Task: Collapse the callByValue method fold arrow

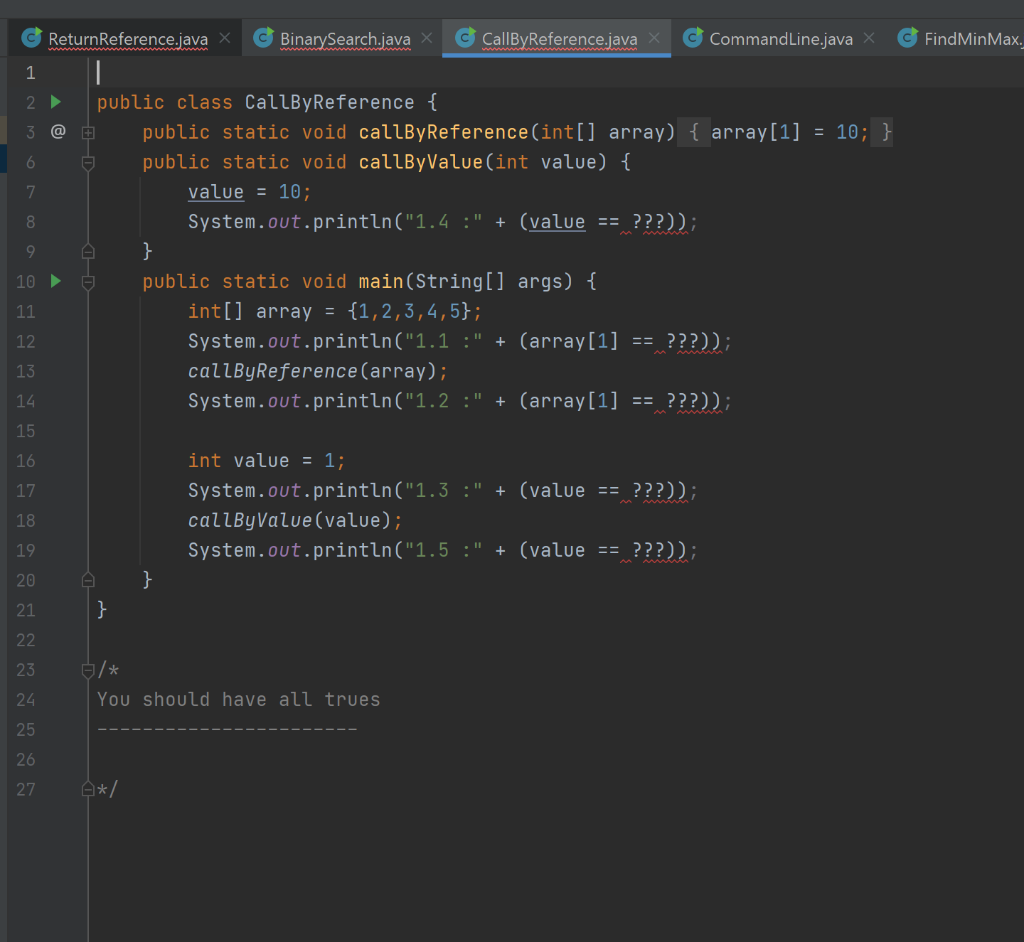Action: (87, 161)
